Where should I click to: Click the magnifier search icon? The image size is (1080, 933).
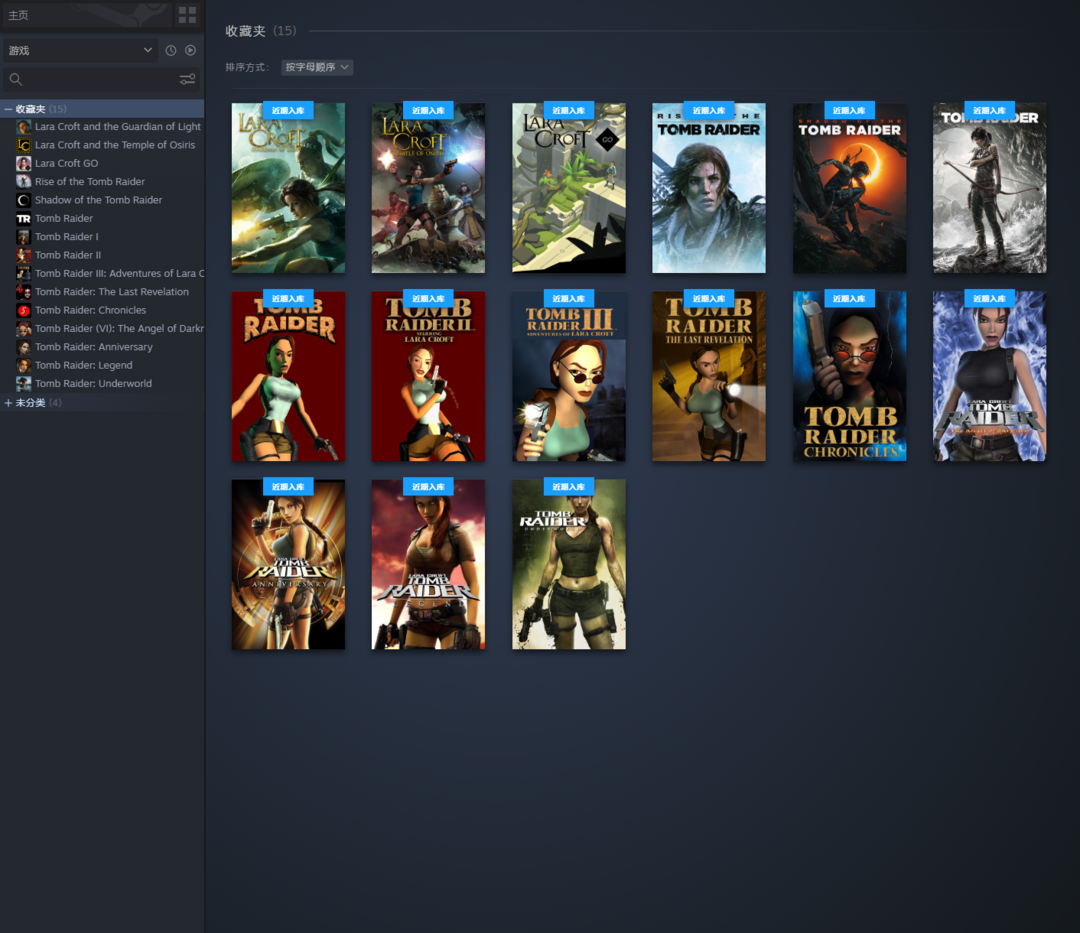tap(16, 80)
